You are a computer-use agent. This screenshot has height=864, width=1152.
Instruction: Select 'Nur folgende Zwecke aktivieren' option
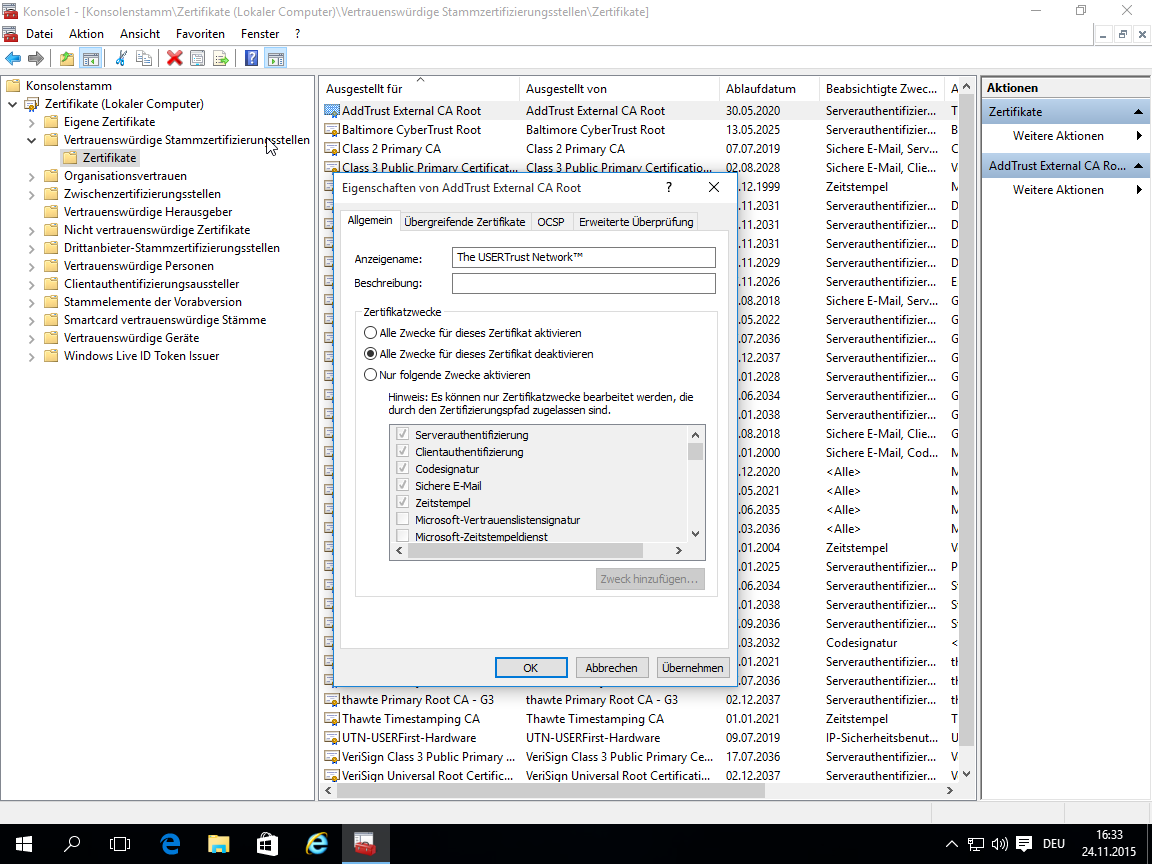pyautogui.click(x=370, y=375)
